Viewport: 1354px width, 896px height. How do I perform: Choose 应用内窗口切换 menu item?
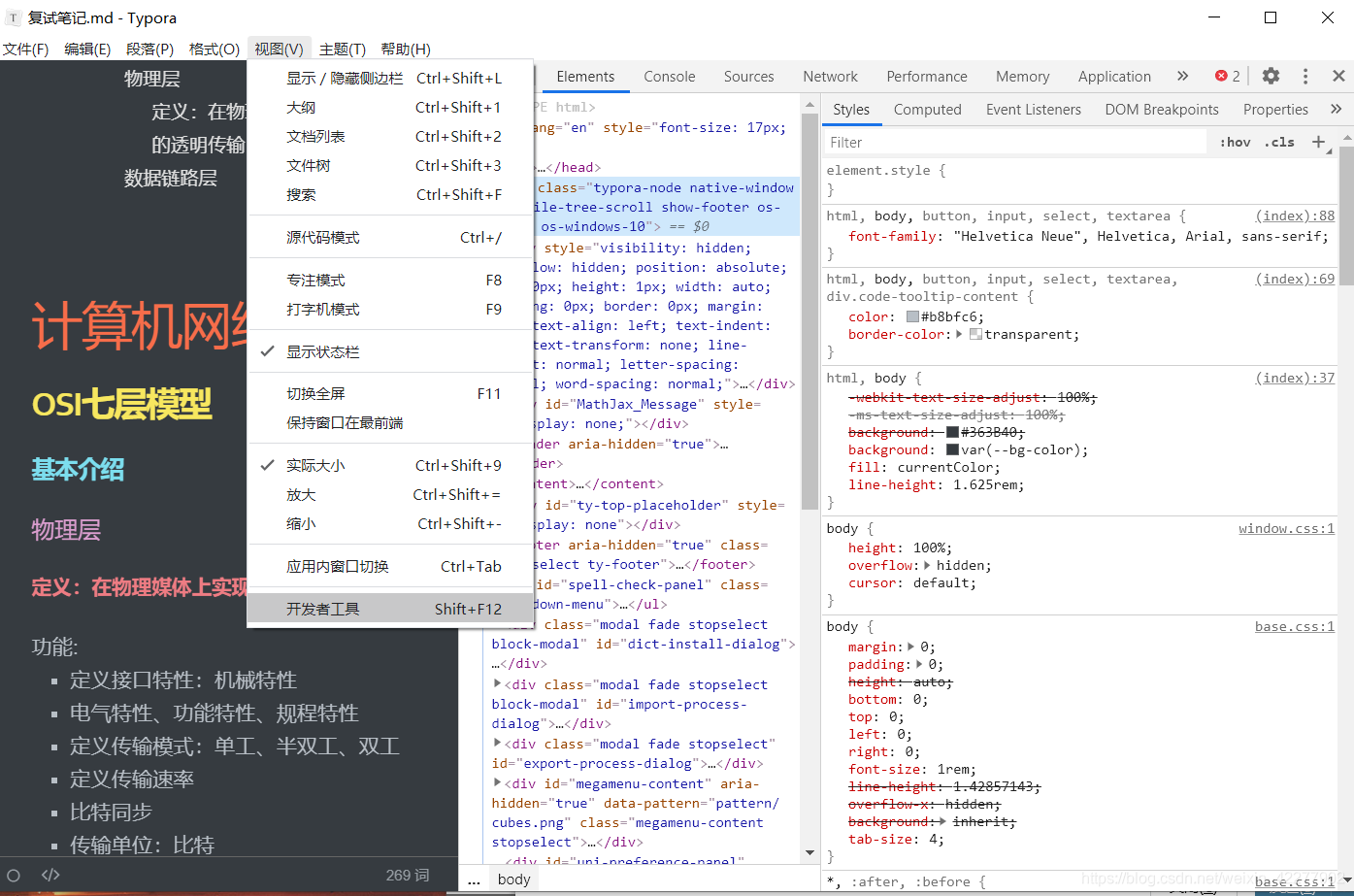tap(390, 566)
